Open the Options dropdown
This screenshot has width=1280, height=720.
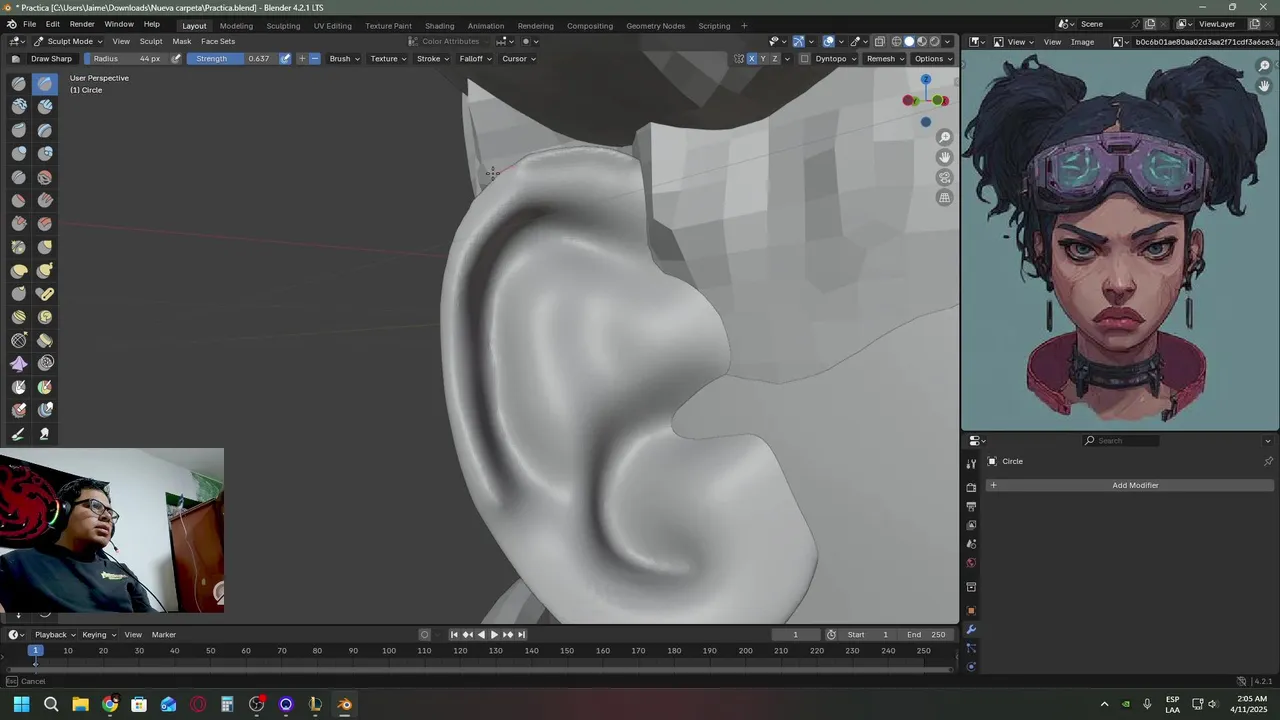click(x=933, y=59)
